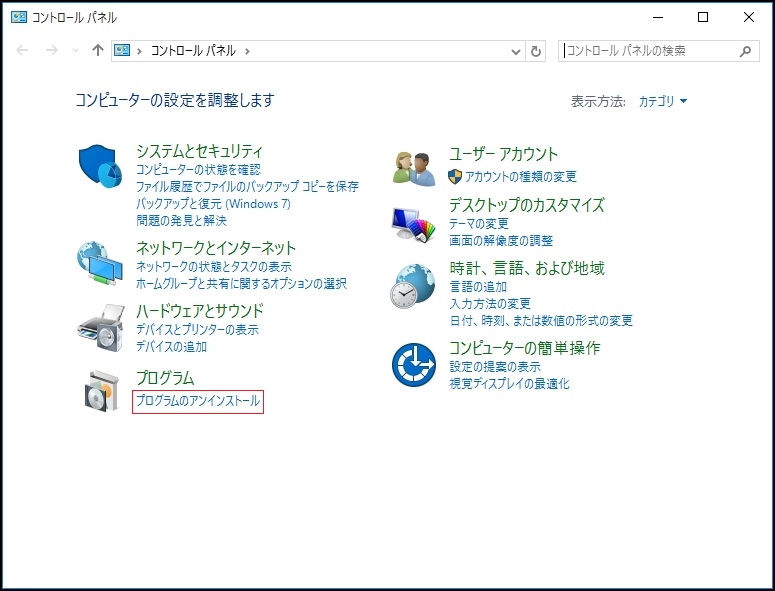
Task: Open 設定の提案の表示 link
Action: pyautogui.click(x=495, y=367)
